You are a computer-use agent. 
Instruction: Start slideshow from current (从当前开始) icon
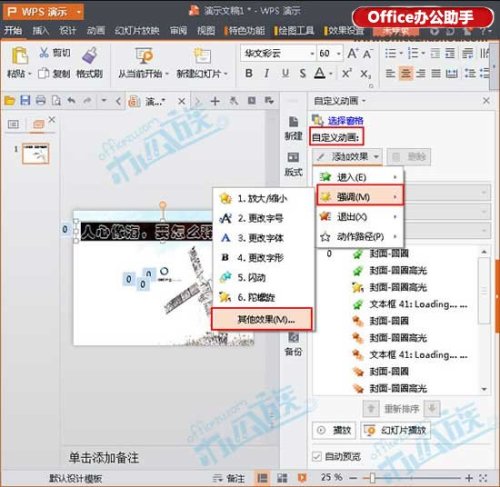[144, 55]
